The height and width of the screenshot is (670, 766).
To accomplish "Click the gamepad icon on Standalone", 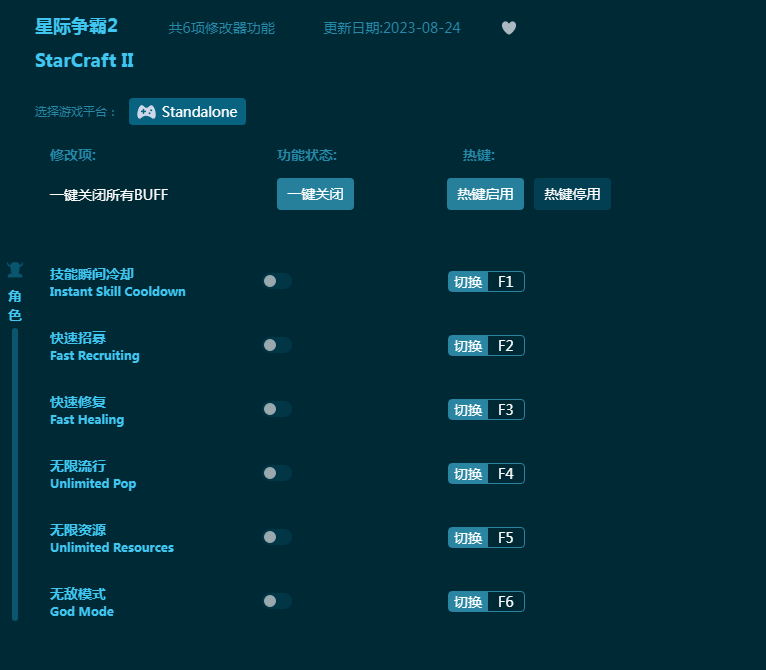I will (x=146, y=112).
